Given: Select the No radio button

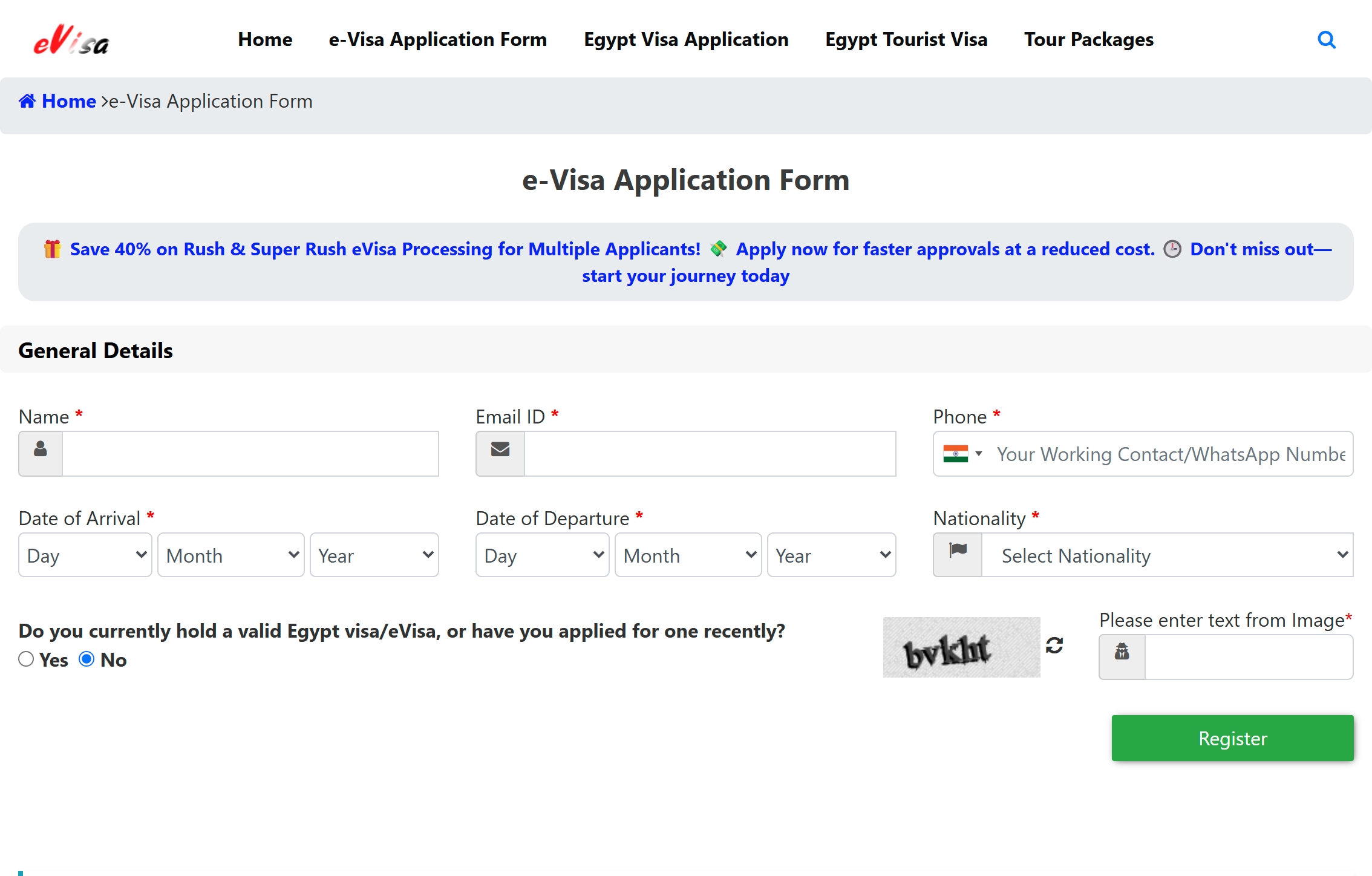Looking at the screenshot, I should [x=87, y=659].
